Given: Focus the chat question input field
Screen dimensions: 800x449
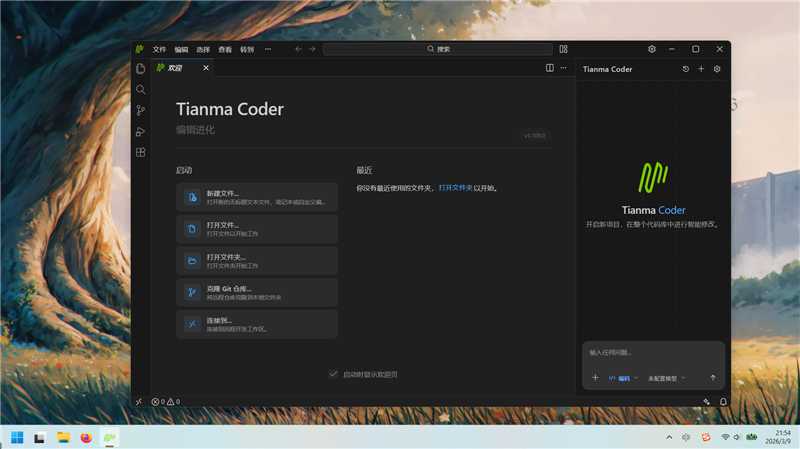Looking at the screenshot, I should (653, 353).
